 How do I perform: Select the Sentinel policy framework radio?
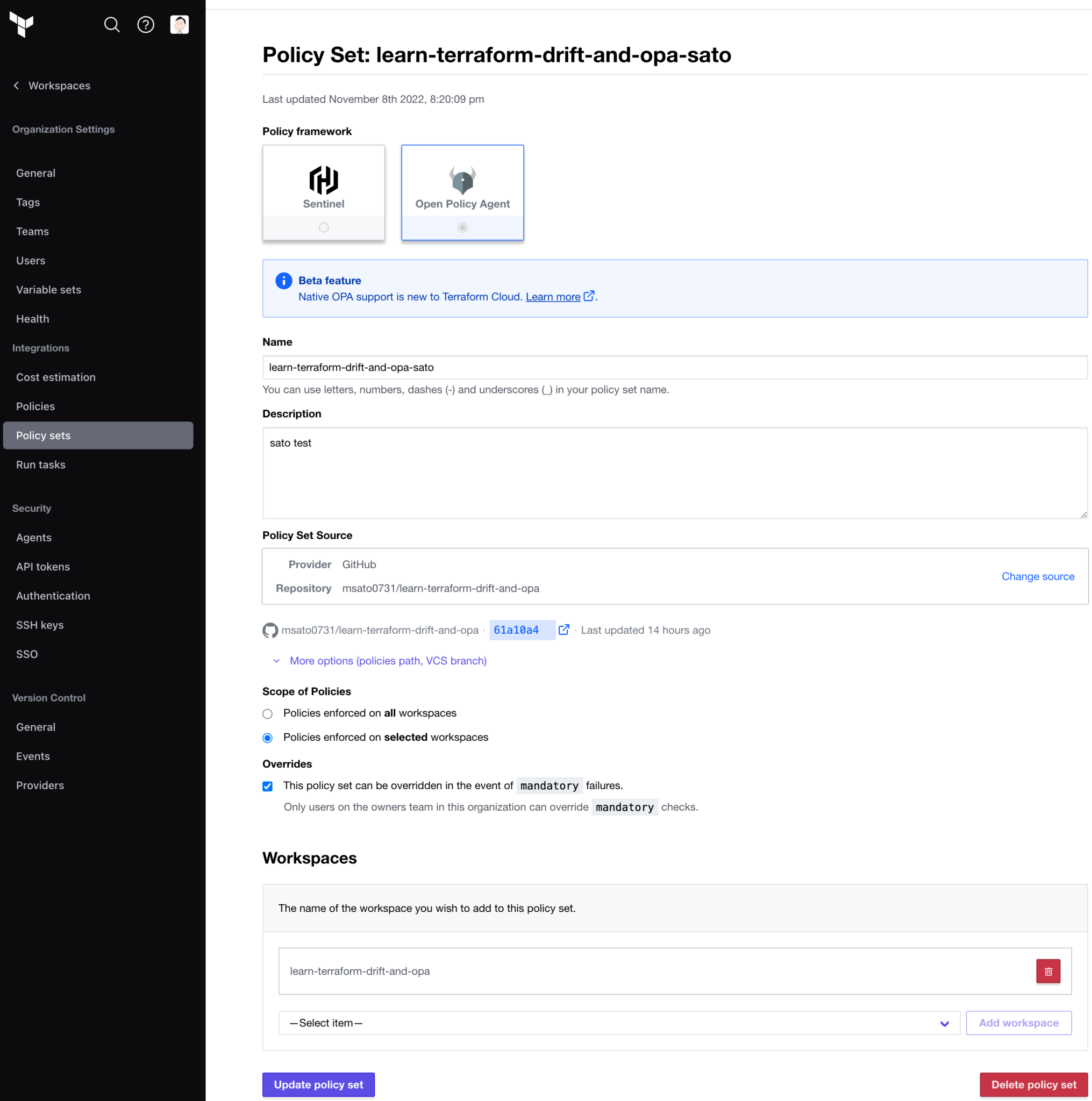click(323, 227)
